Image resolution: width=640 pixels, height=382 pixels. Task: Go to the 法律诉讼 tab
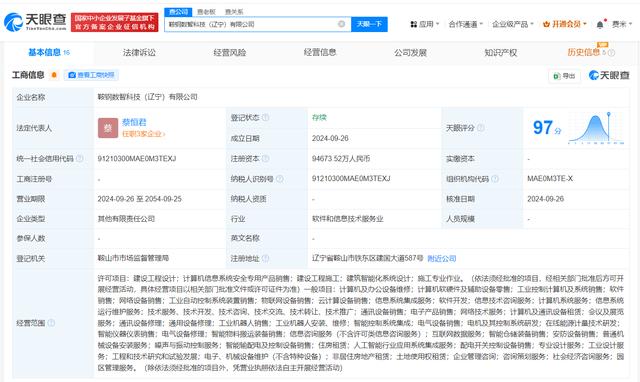[139, 52]
